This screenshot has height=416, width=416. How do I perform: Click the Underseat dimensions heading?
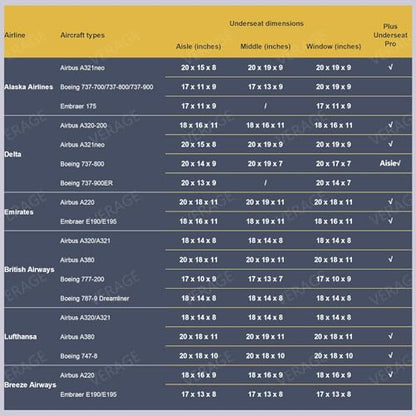266,24
